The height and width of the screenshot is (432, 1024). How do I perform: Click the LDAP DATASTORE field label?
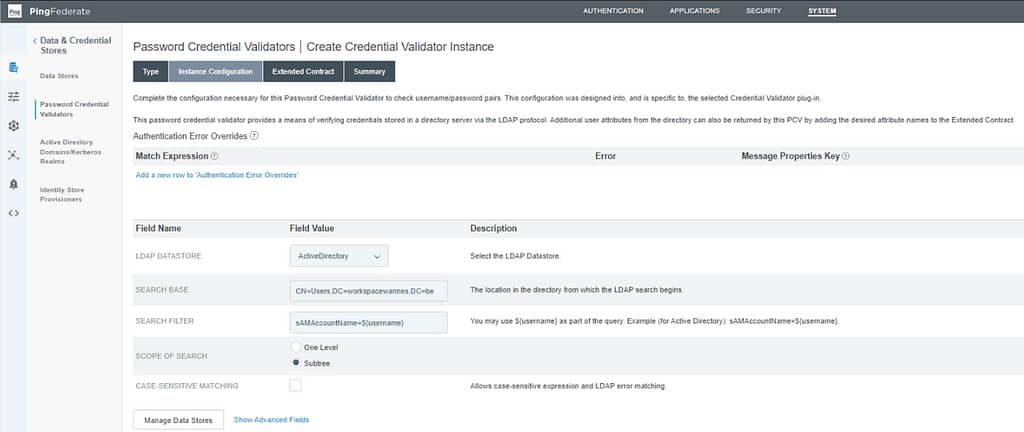coord(168,256)
